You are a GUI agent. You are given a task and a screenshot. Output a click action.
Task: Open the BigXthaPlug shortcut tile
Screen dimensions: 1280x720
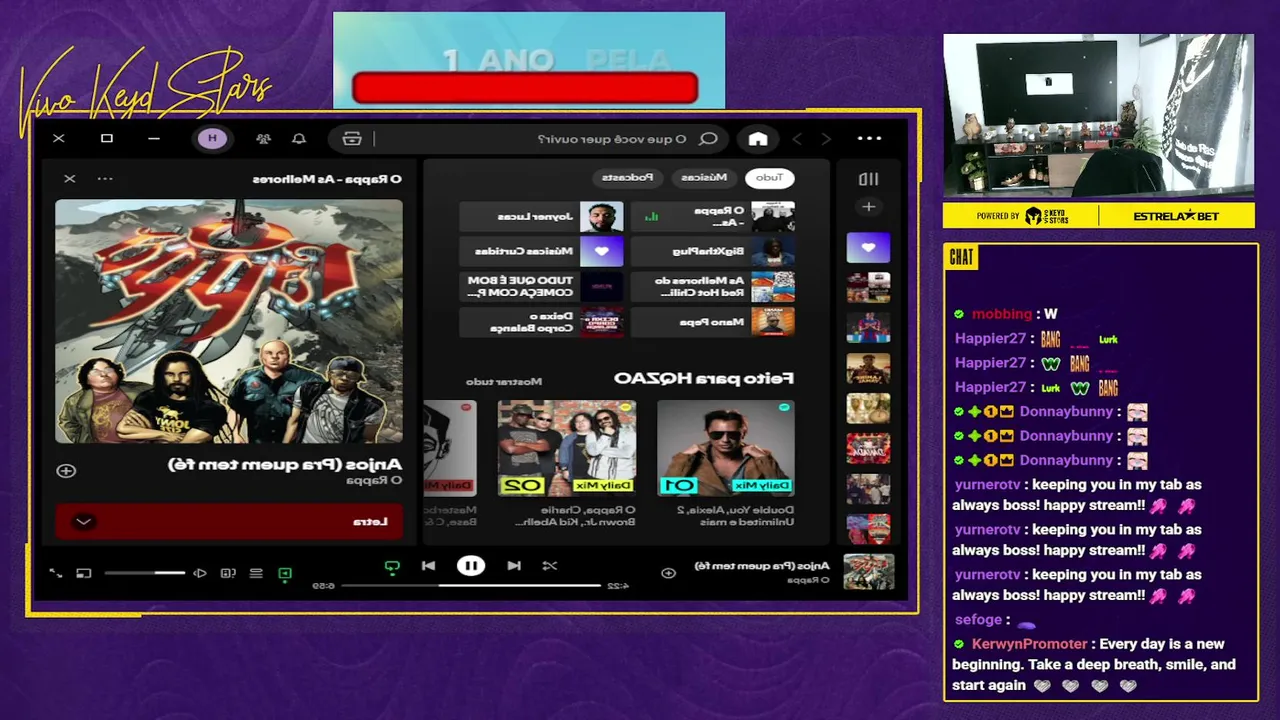713,251
